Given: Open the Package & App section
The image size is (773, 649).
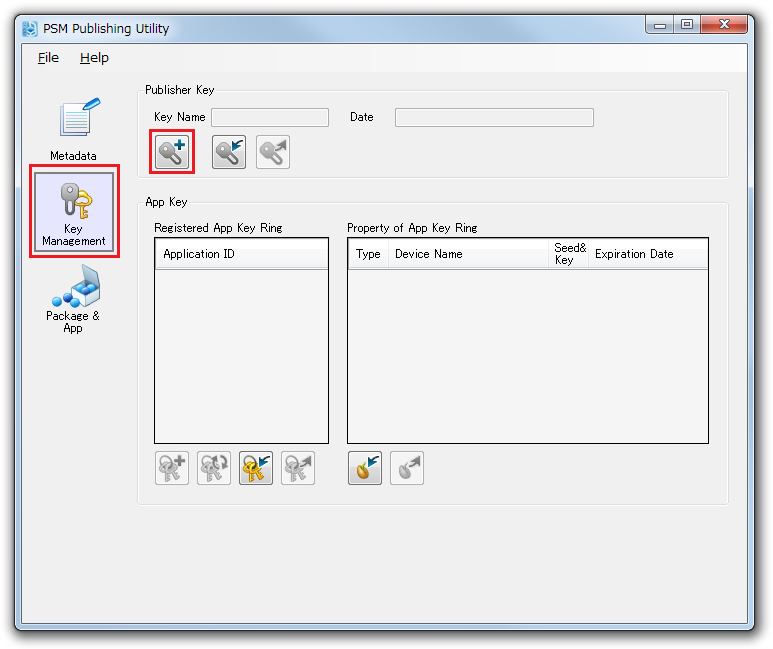Looking at the screenshot, I should (x=73, y=299).
